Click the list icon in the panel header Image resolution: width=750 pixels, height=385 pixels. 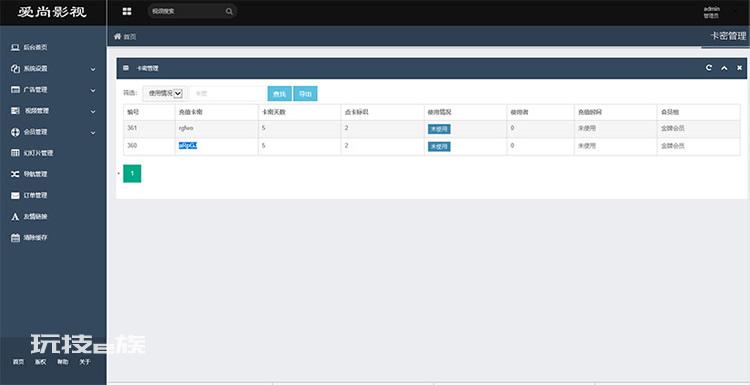tap(126, 68)
